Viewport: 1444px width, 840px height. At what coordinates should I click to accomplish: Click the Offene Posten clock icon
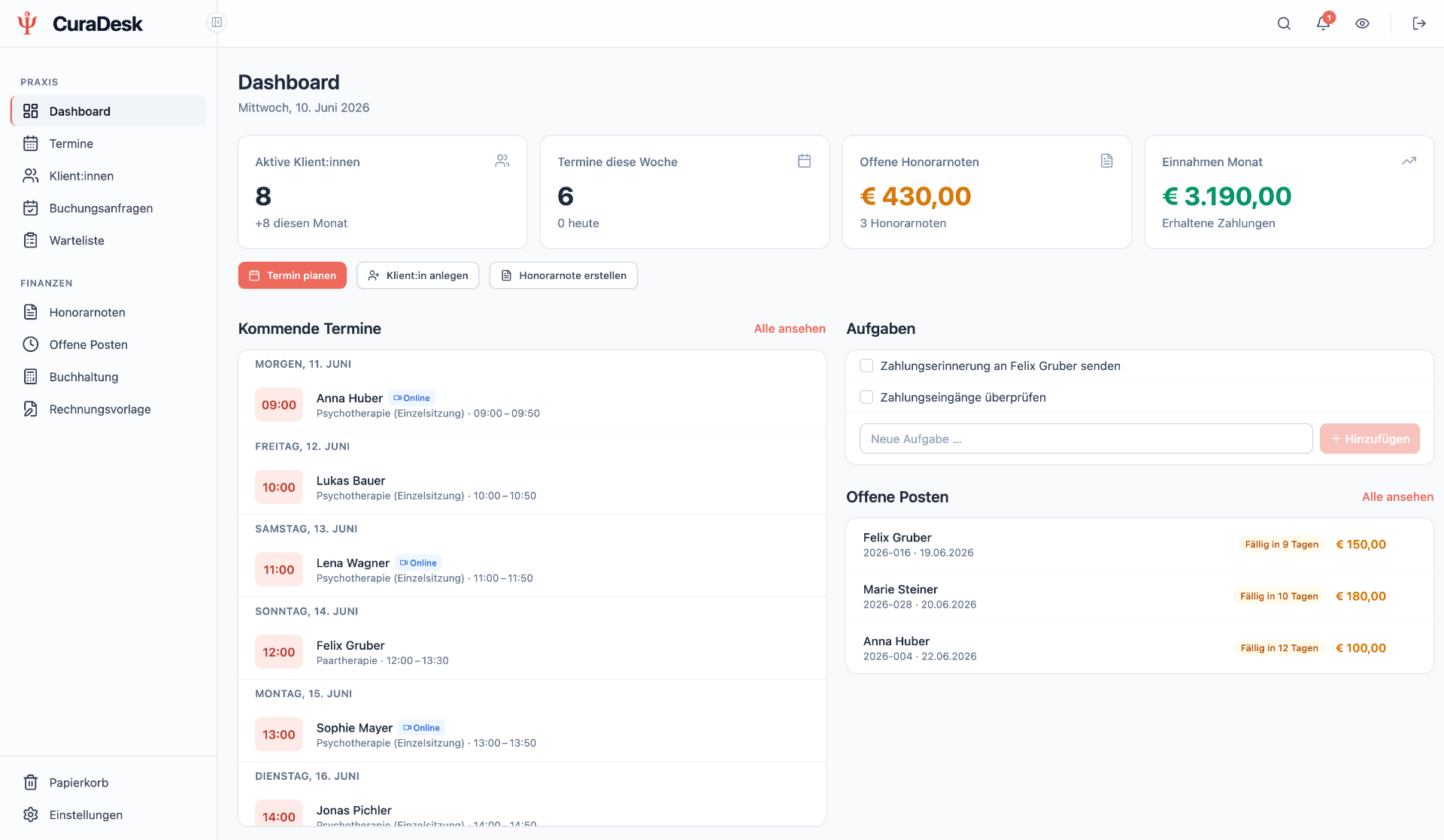31,344
